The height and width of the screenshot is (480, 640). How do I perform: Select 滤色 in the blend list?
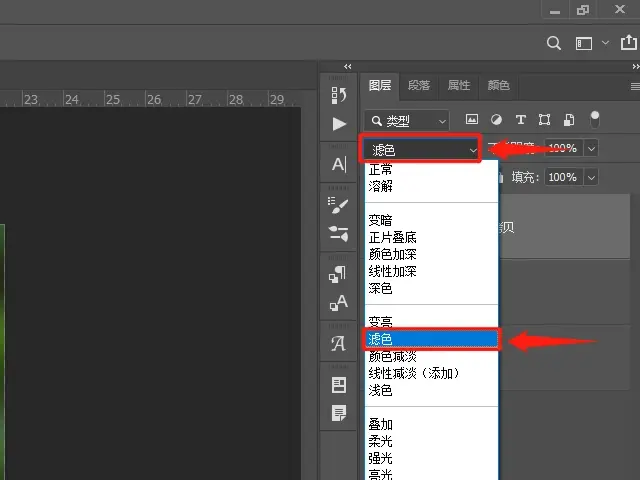[x=430, y=340]
